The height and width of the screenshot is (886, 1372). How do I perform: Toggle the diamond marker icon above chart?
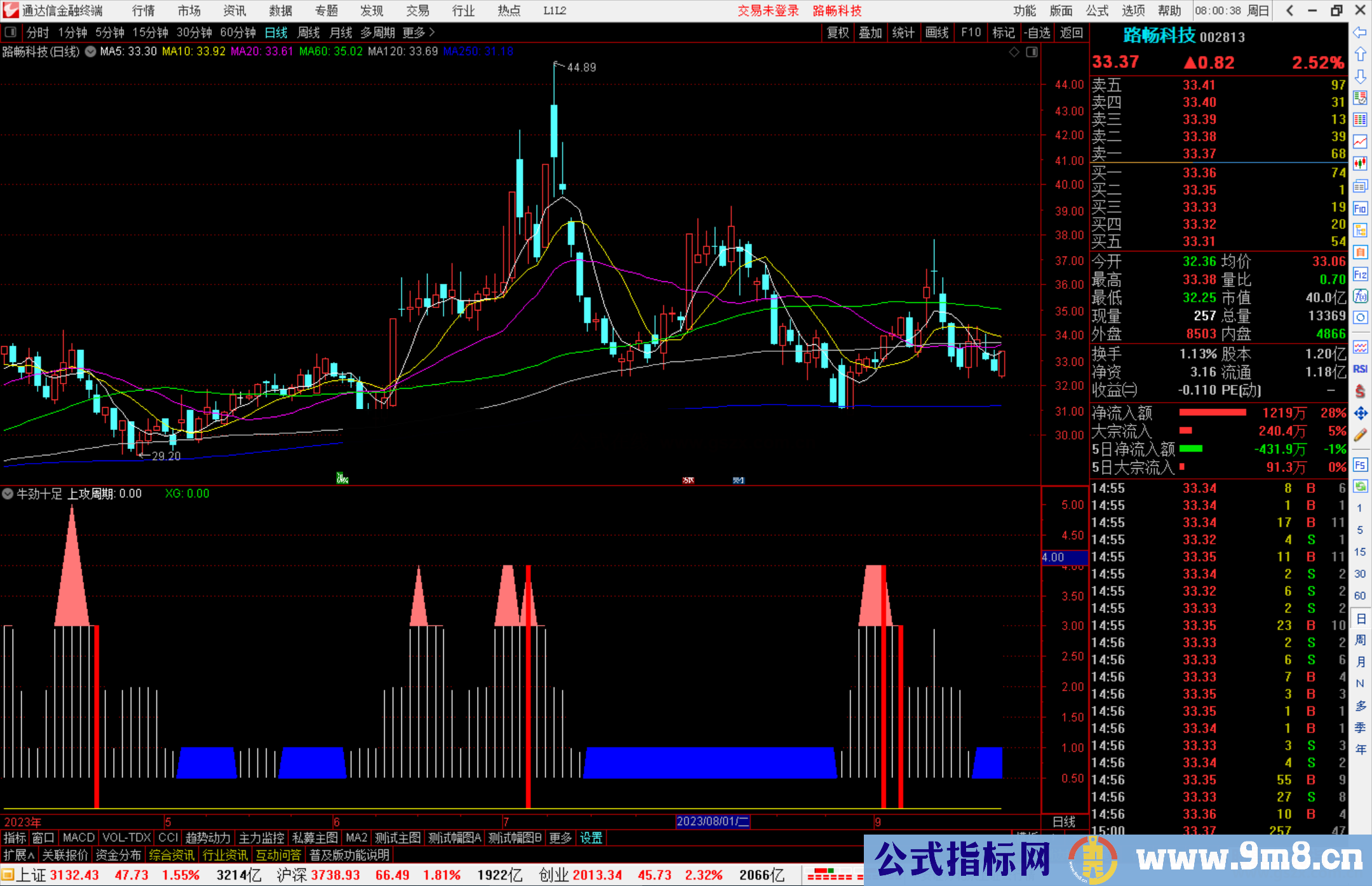[x=1014, y=52]
